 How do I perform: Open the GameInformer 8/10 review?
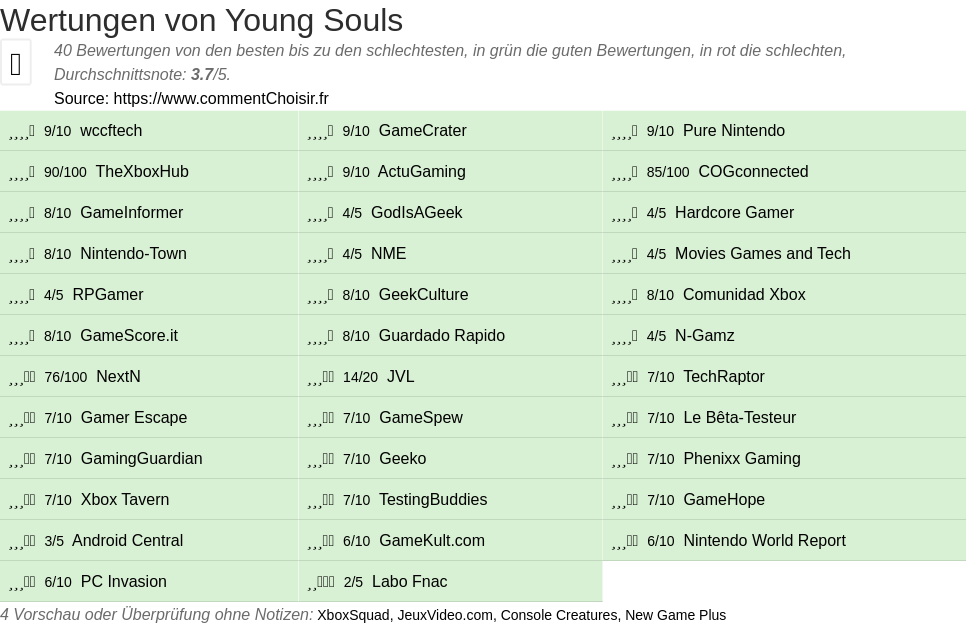tap(131, 213)
